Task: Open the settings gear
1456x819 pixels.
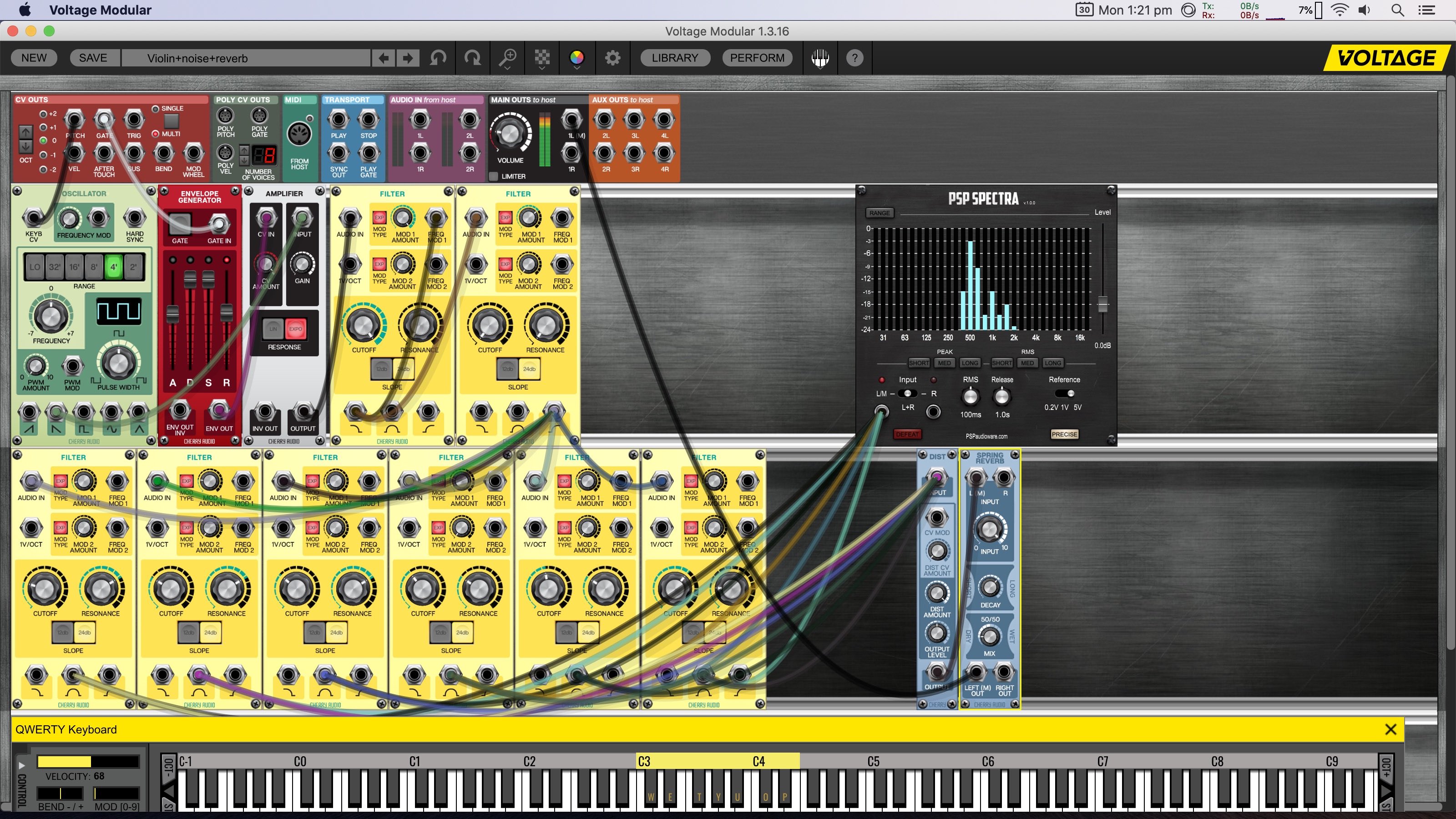Action: pyautogui.click(x=613, y=58)
